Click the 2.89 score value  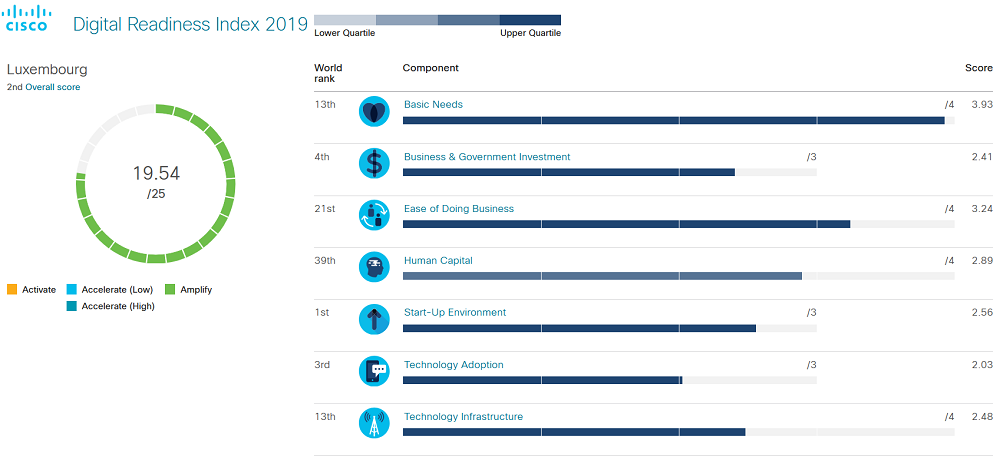(x=982, y=260)
